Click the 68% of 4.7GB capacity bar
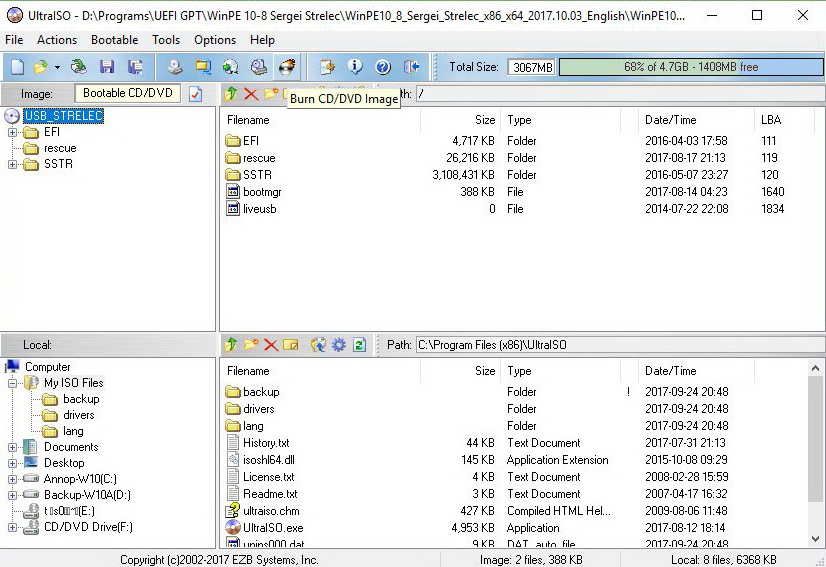 click(691, 67)
